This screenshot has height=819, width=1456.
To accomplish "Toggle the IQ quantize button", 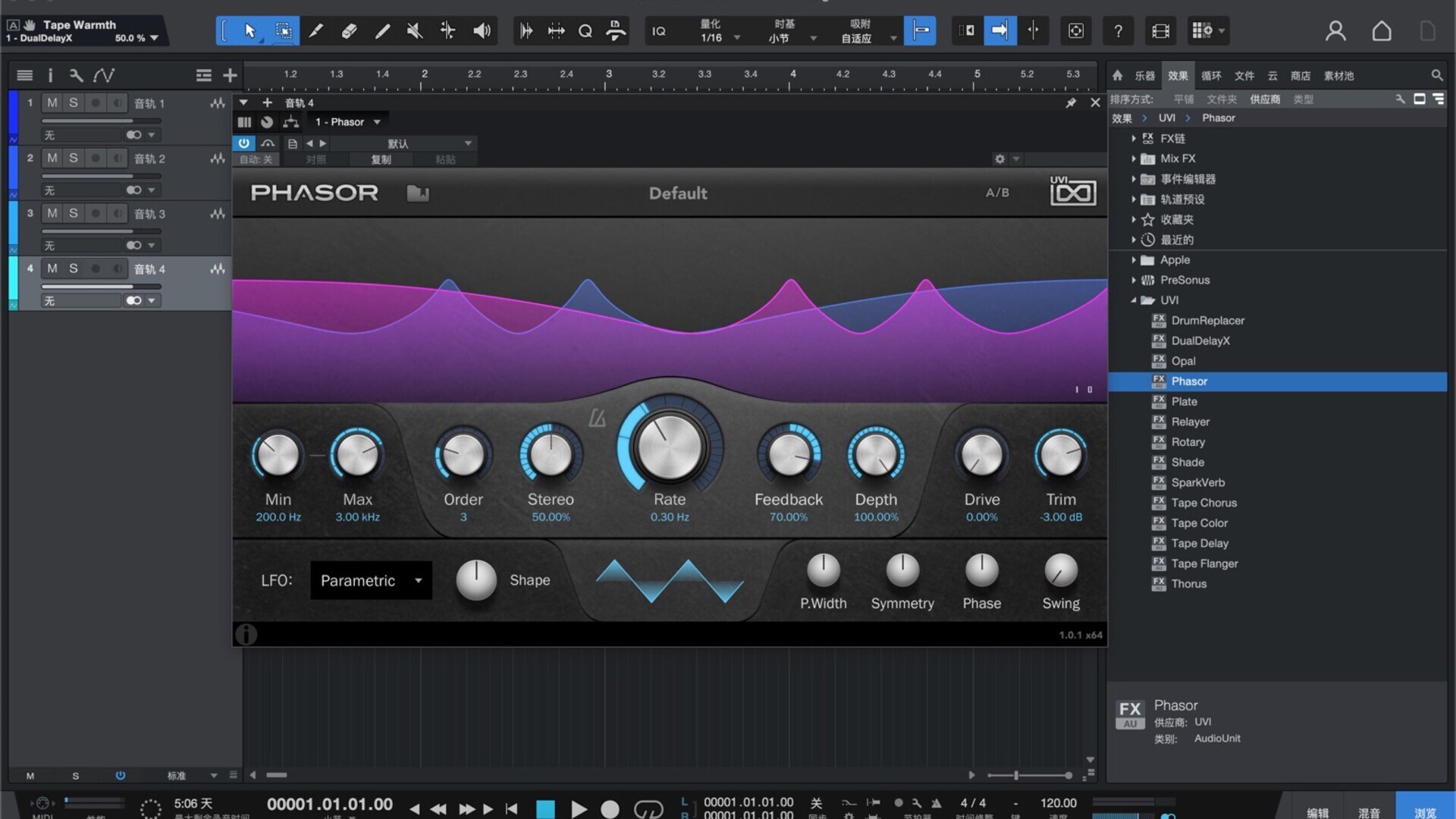I will click(x=659, y=31).
